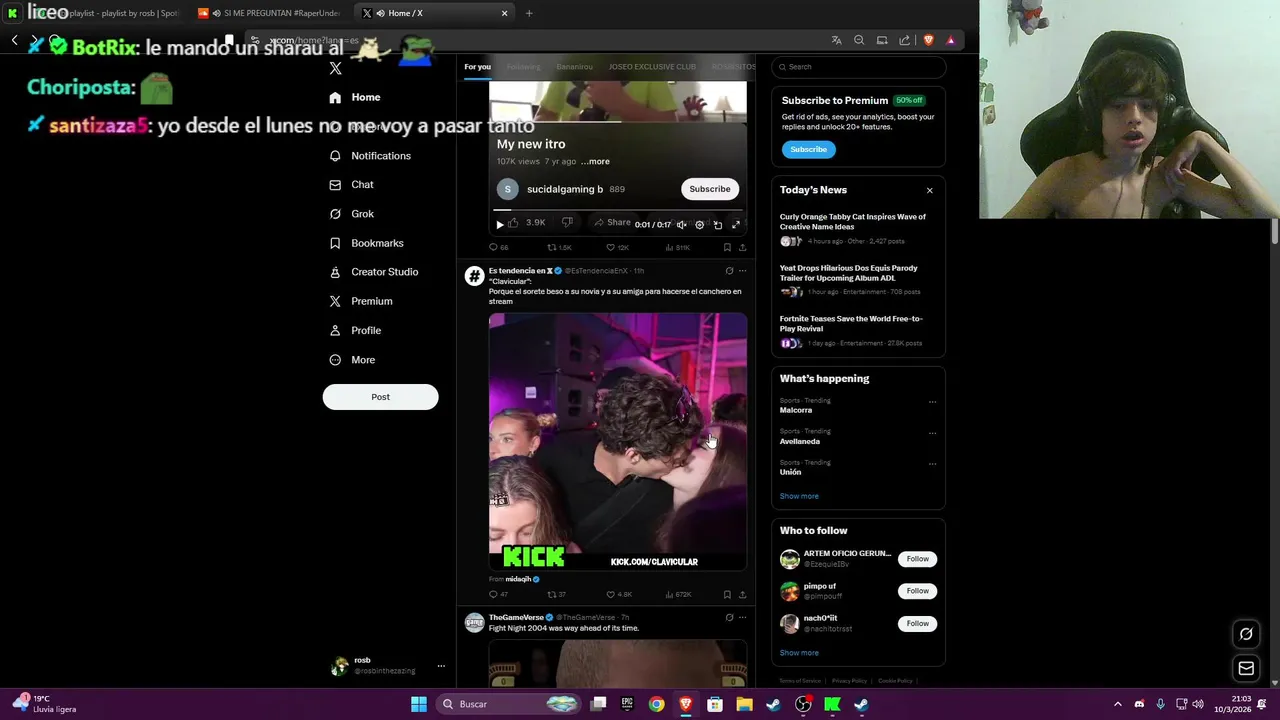1280x720 pixels.
Task: Like the embedded video with thumbs up
Action: pos(514,223)
